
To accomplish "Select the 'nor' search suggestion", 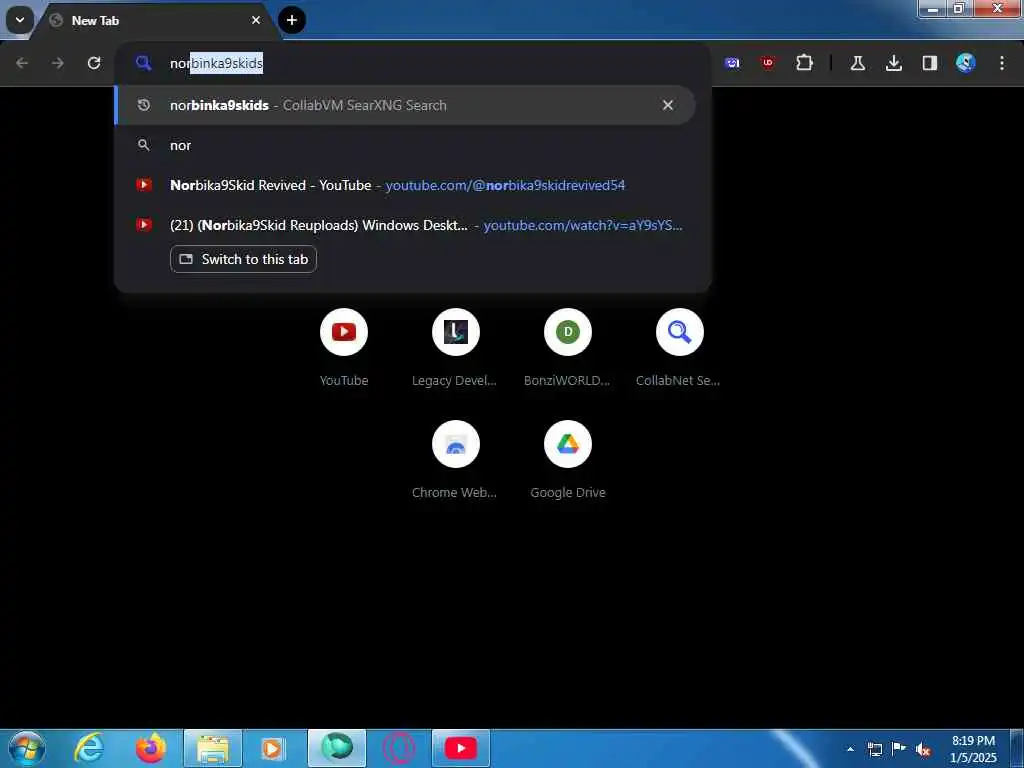I will [405, 146].
